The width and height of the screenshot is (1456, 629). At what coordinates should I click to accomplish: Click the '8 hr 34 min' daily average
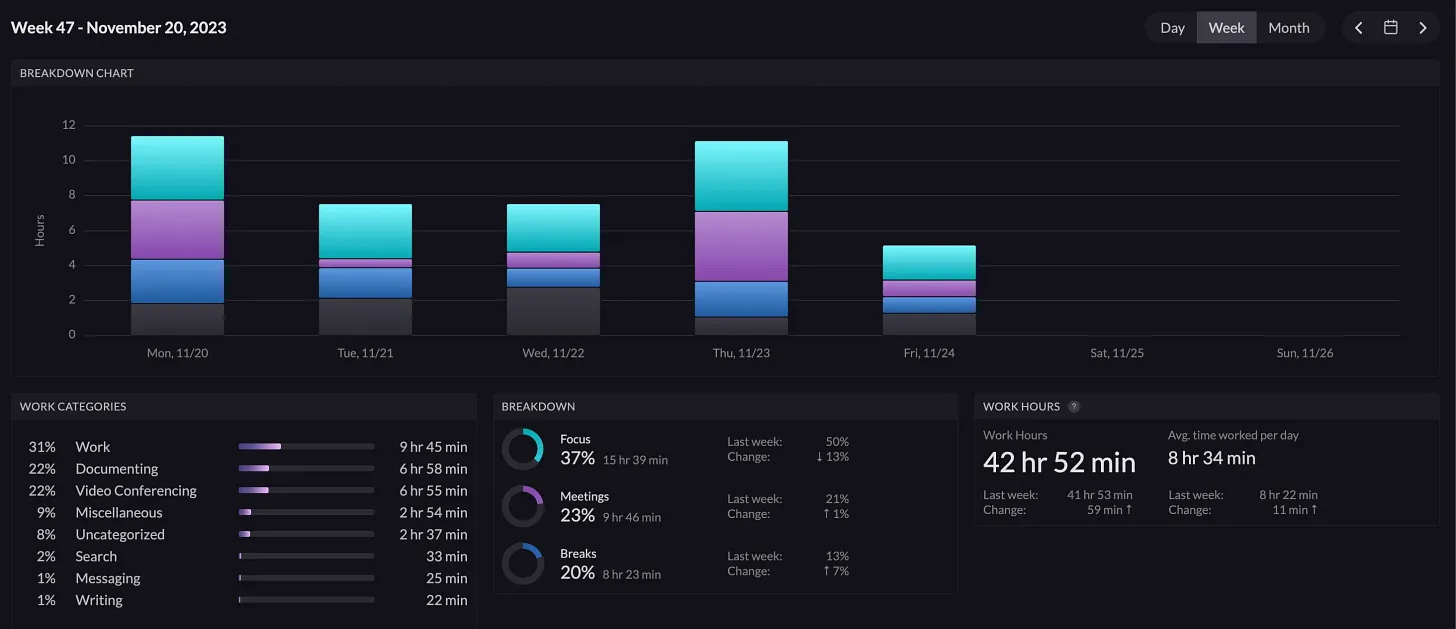click(x=1211, y=458)
